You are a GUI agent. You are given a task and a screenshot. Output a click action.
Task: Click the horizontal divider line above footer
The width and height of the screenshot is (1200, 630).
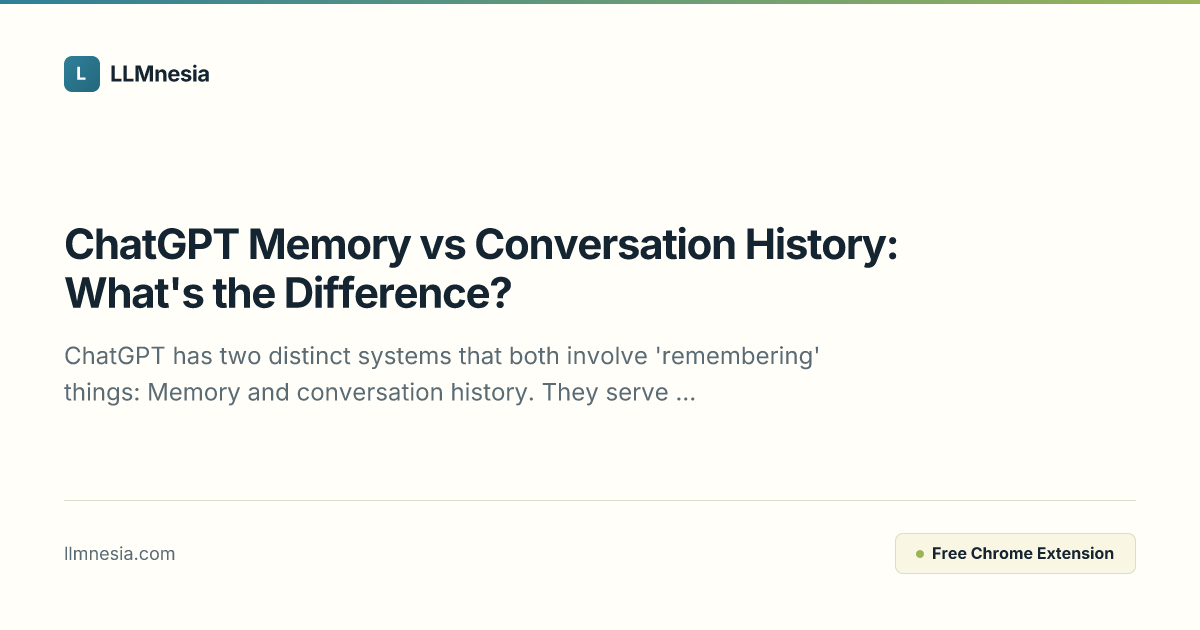600,500
